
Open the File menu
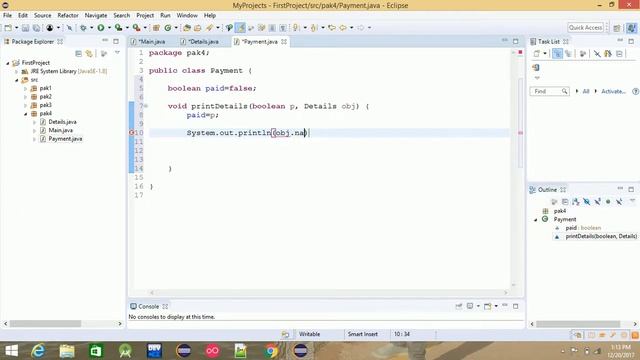click(7, 15)
